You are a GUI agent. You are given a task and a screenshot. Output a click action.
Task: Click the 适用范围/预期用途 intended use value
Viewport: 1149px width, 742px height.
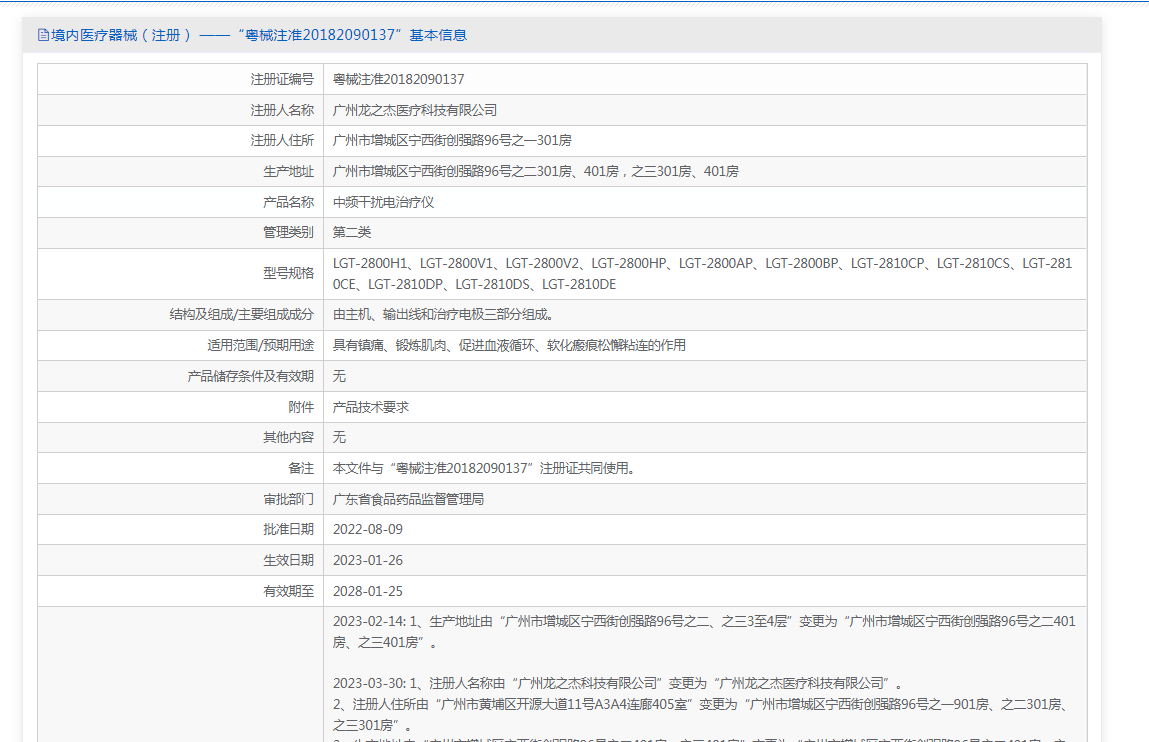509,345
